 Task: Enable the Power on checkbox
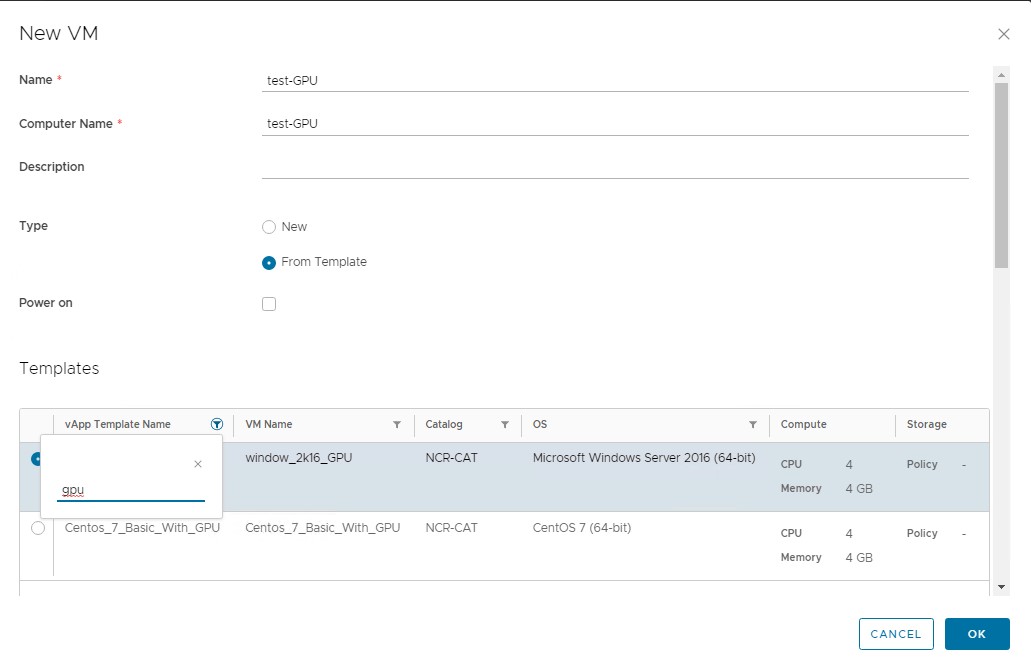tap(268, 303)
